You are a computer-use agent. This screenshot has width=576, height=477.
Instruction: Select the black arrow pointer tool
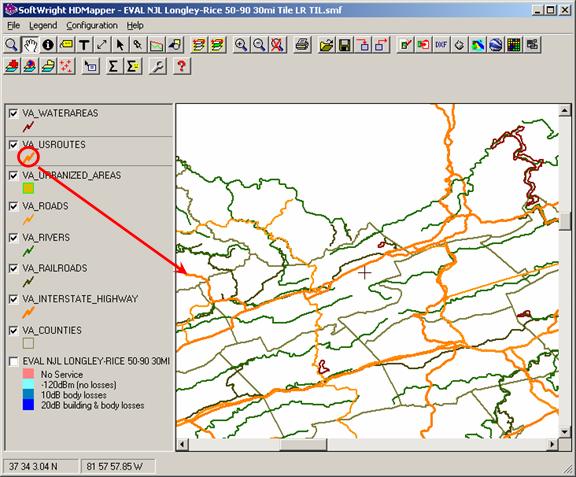120,45
